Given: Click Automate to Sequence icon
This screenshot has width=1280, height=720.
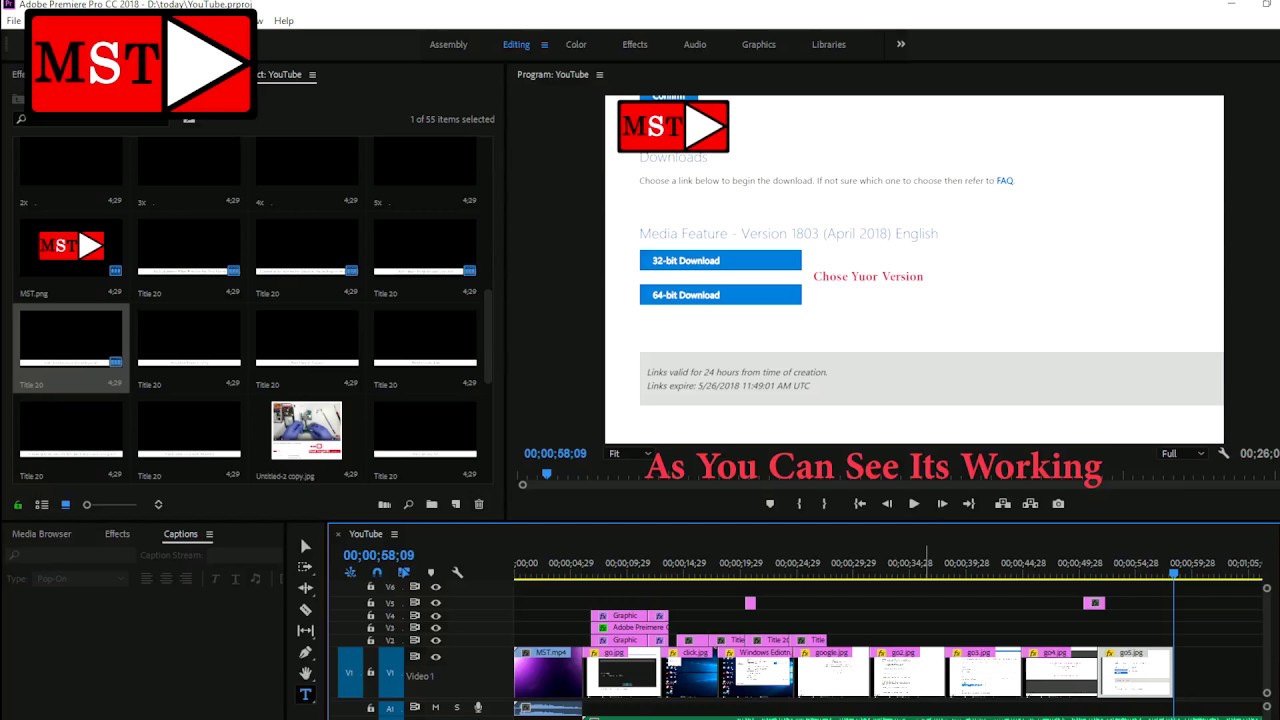Looking at the screenshot, I should [384, 505].
